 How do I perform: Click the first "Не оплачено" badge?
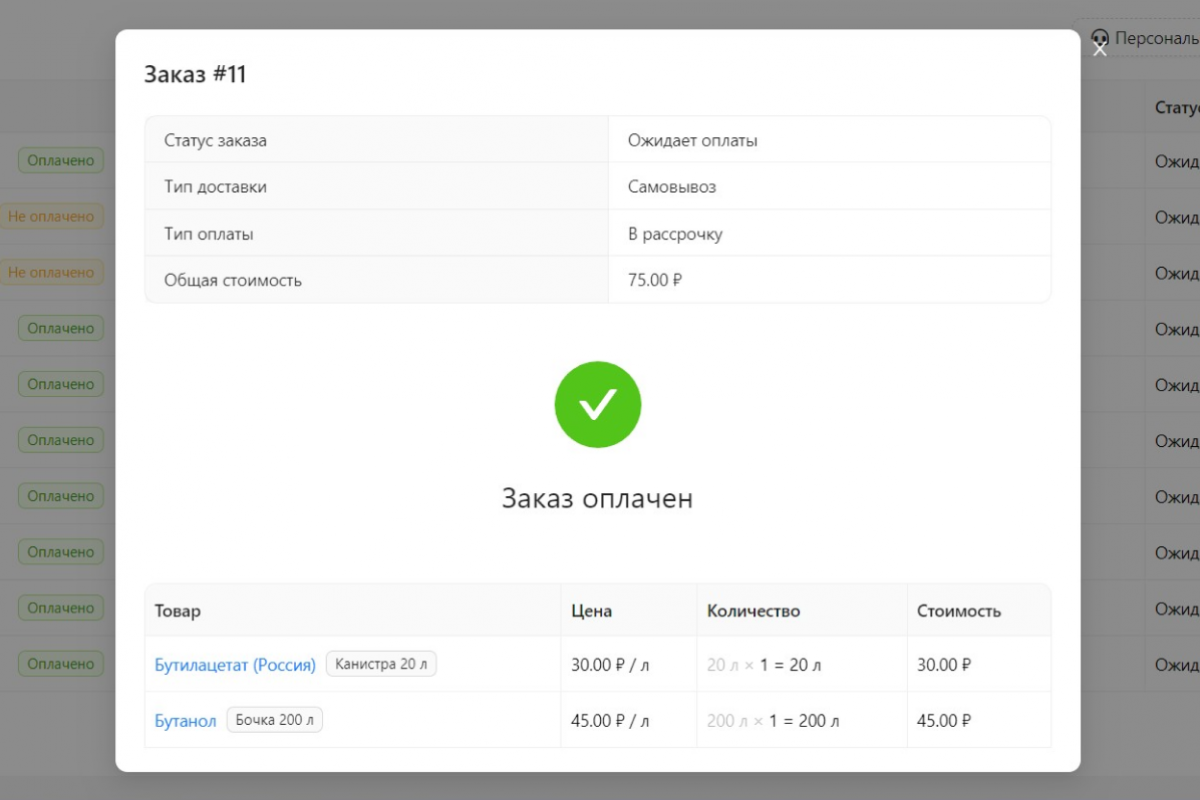tap(53, 216)
